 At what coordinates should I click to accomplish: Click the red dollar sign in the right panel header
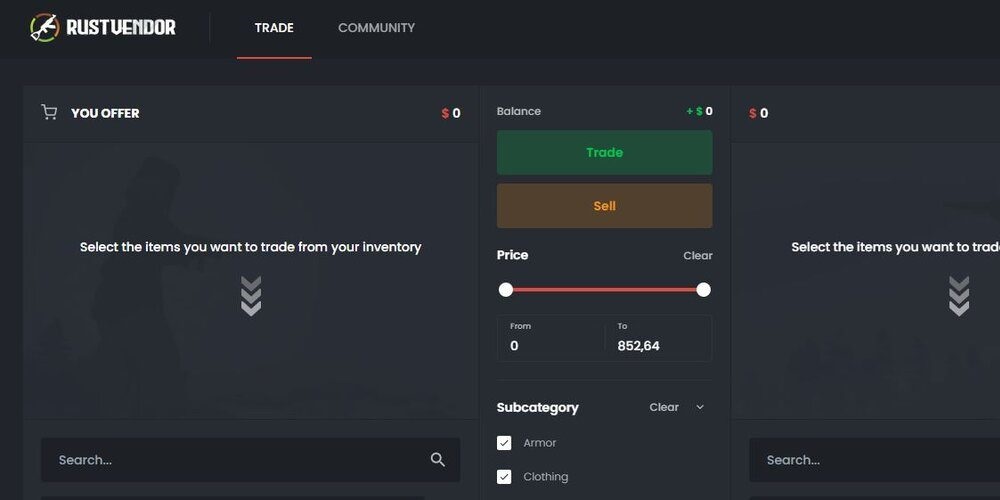pos(753,114)
